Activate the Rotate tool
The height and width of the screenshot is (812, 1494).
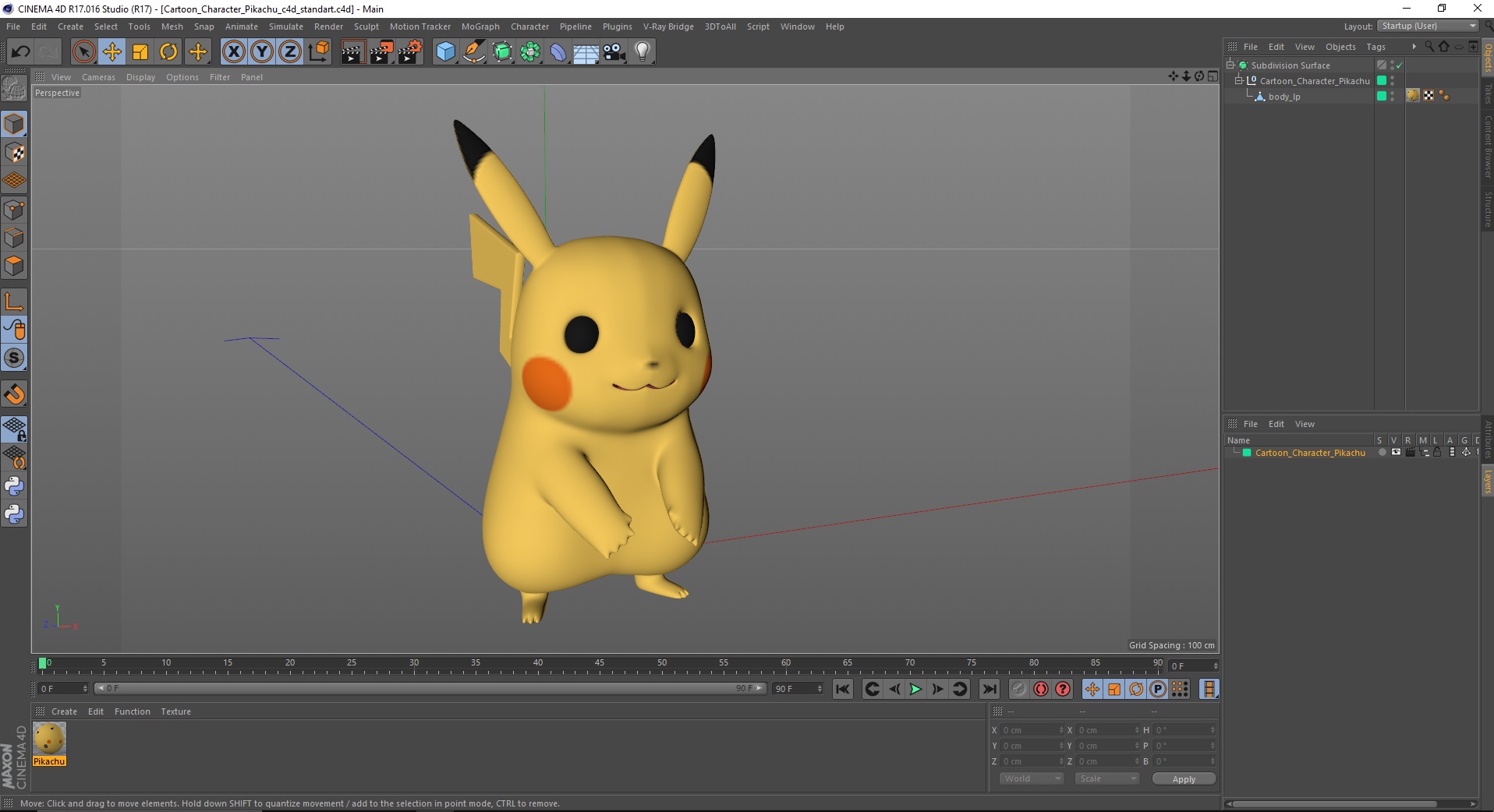168,52
